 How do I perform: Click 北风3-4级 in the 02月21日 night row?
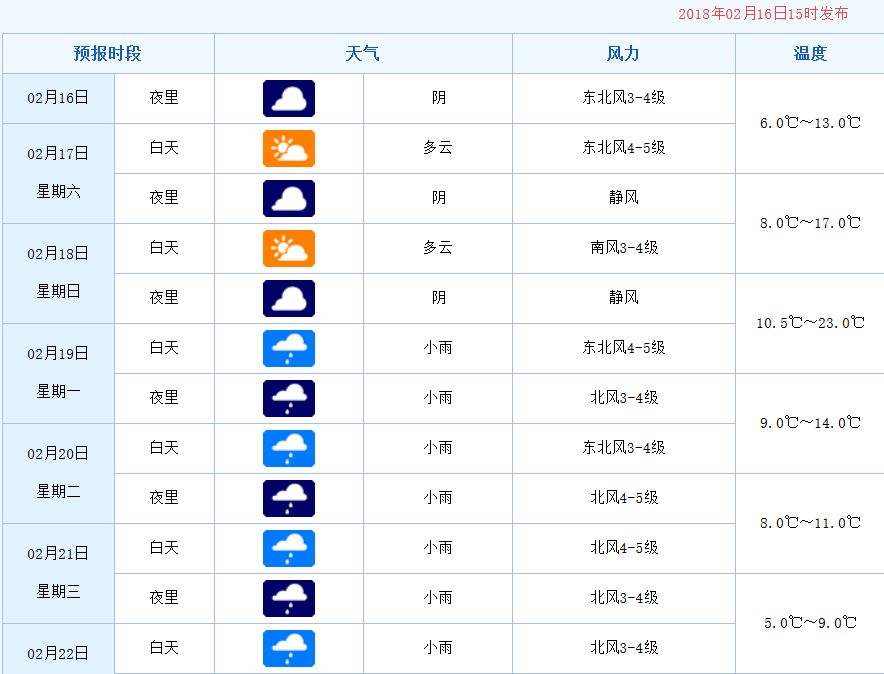(x=624, y=597)
